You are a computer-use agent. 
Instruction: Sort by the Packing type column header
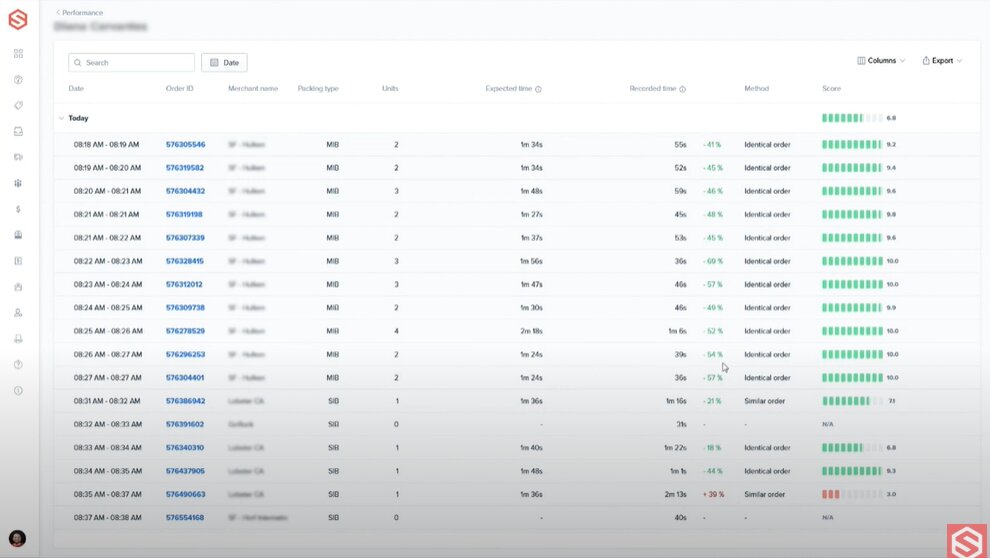click(x=318, y=89)
